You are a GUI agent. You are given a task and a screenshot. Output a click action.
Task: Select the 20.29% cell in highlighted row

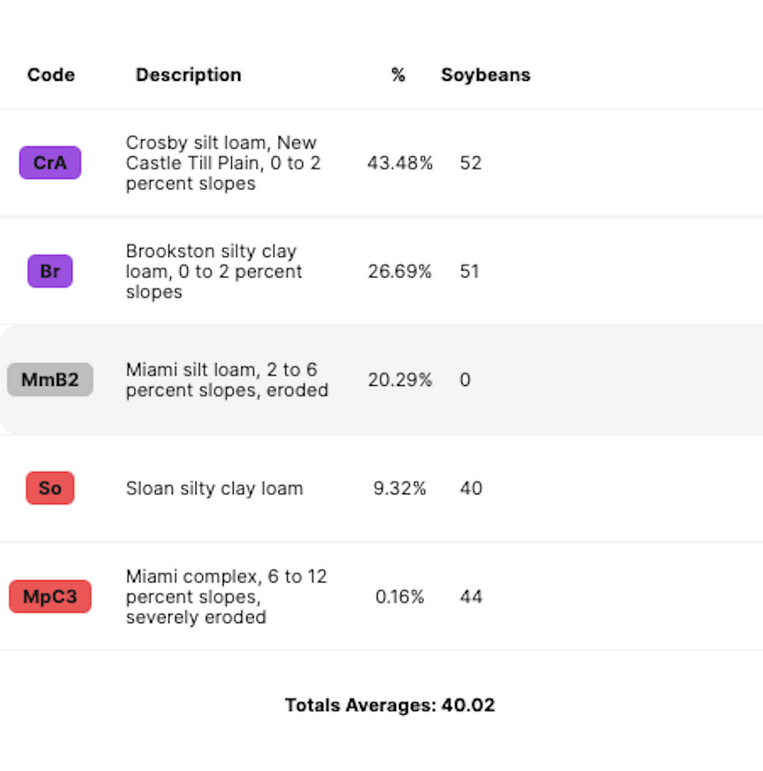pyautogui.click(x=400, y=380)
